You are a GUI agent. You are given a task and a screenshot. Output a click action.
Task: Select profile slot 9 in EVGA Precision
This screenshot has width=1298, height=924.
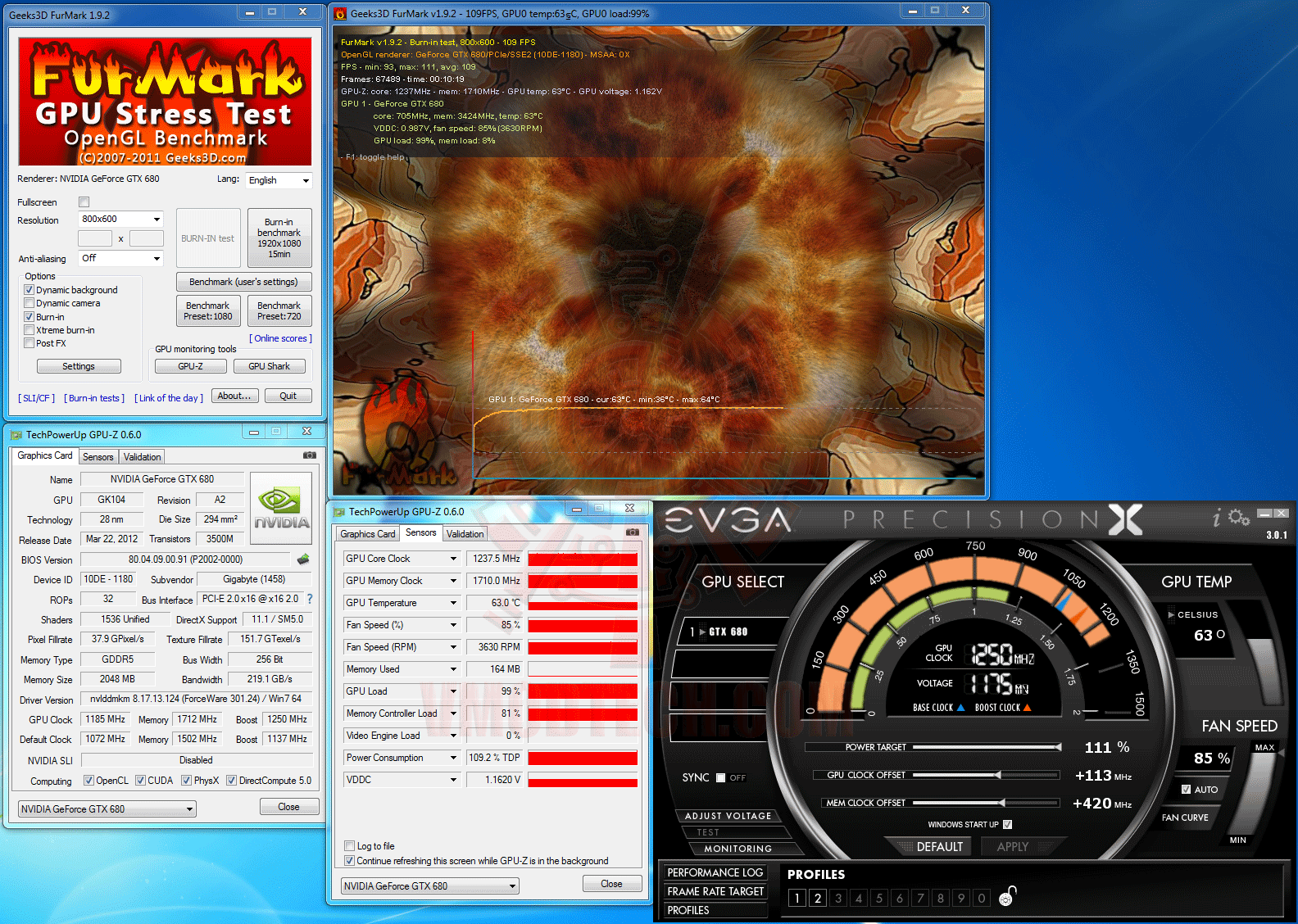click(960, 898)
